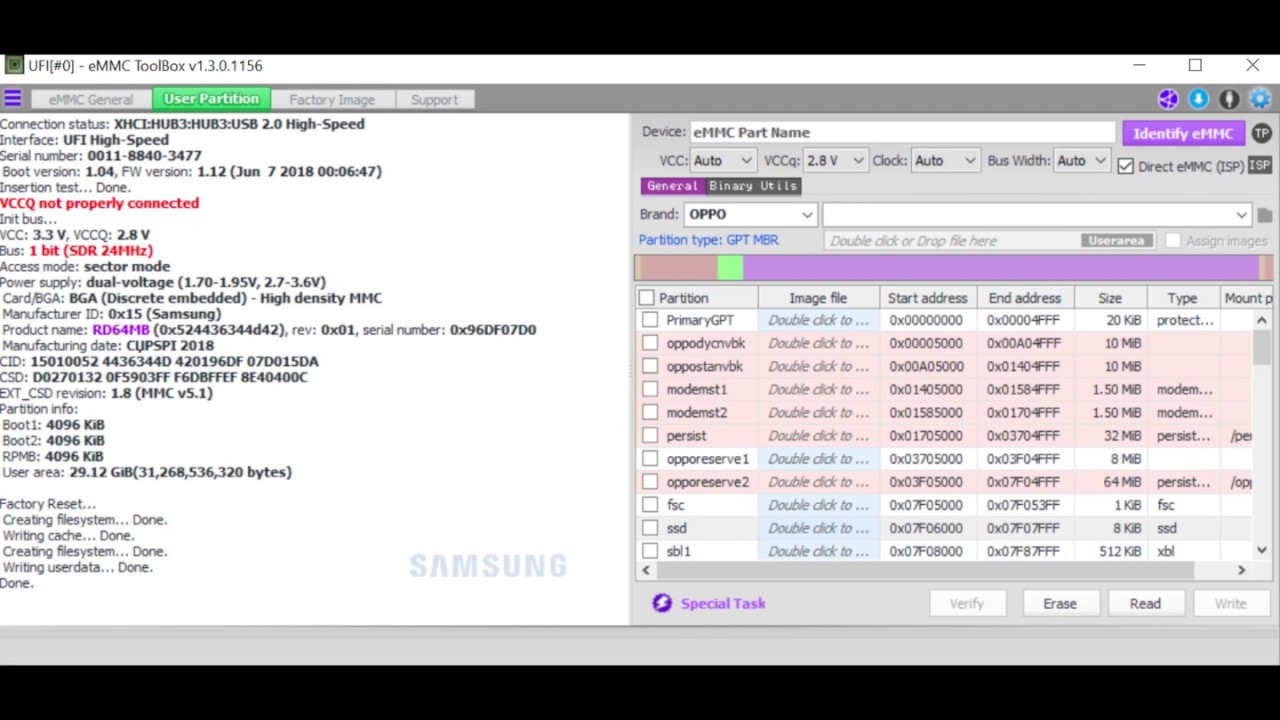The width and height of the screenshot is (1280, 720).
Task: Click the Image file column header
Action: click(818, 298)
